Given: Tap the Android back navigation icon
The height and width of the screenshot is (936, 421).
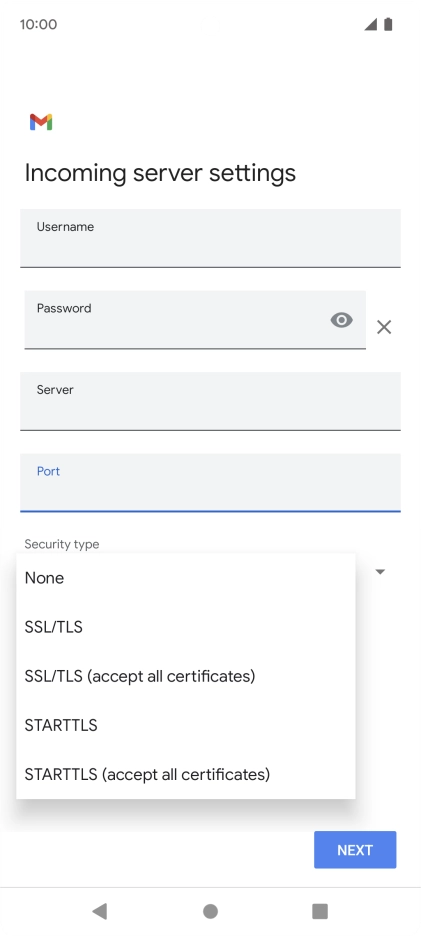Looking at the screenshot, I should [x=100, y=911].
